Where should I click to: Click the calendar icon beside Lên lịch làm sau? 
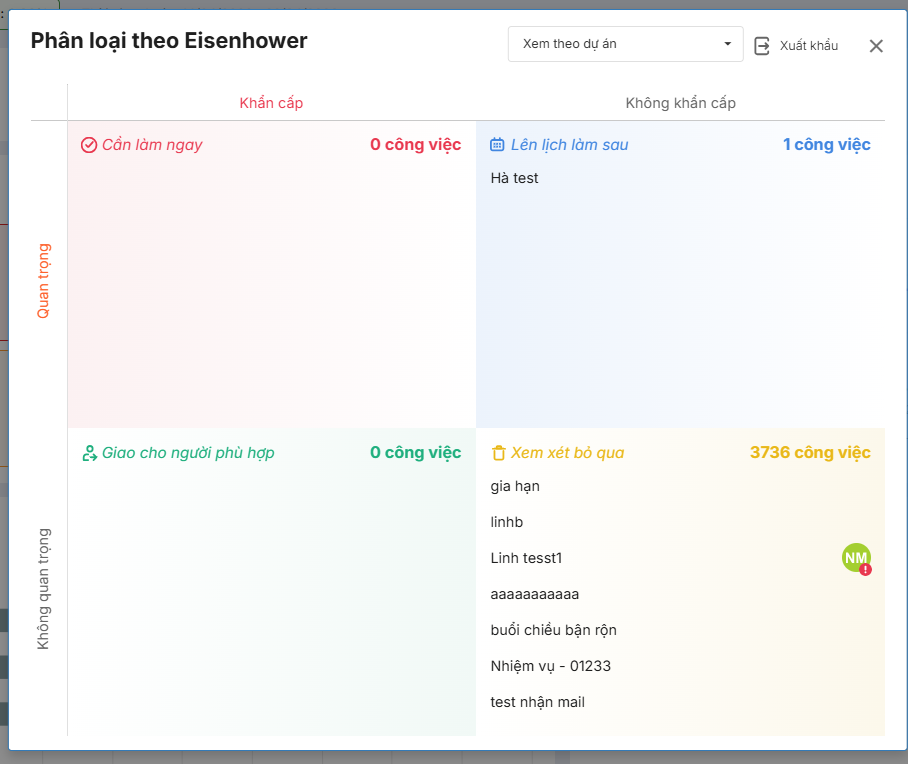497,145
